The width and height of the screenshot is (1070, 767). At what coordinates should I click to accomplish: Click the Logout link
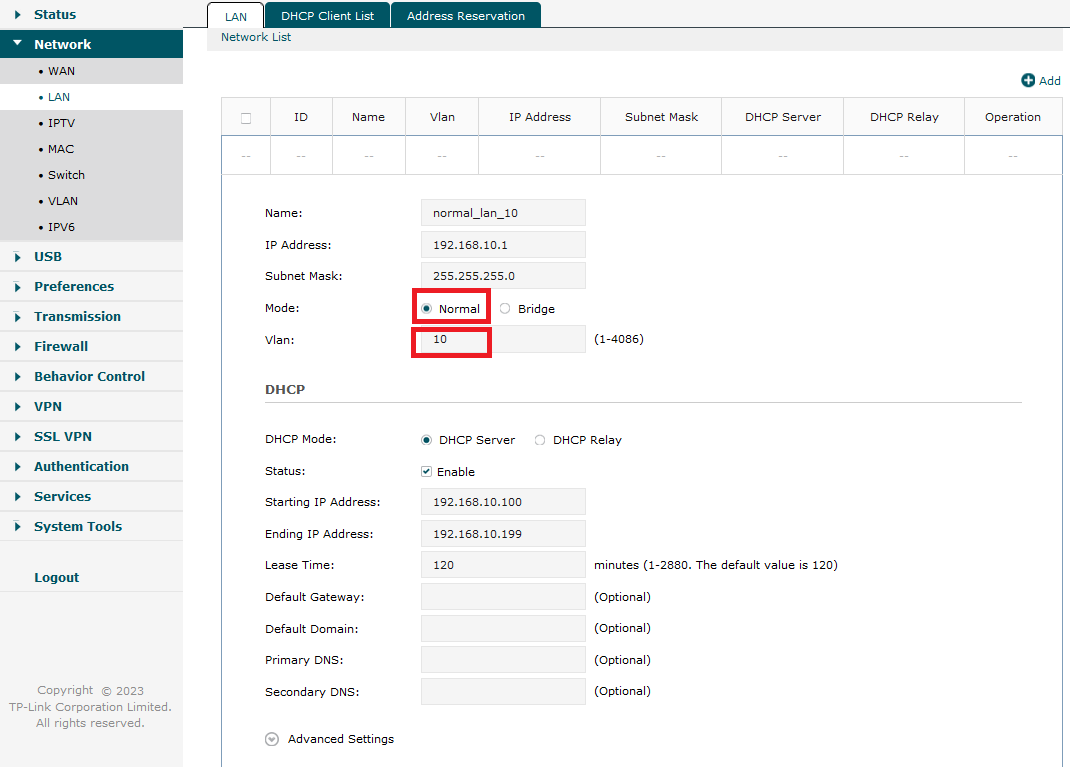coord(57,577)
